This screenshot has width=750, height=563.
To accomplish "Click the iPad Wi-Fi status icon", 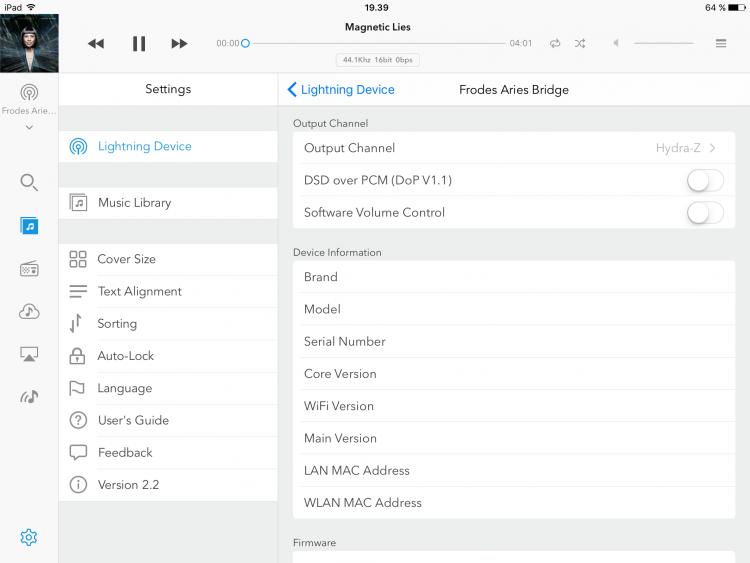I will pyautogui.click(x=31, y=7).
